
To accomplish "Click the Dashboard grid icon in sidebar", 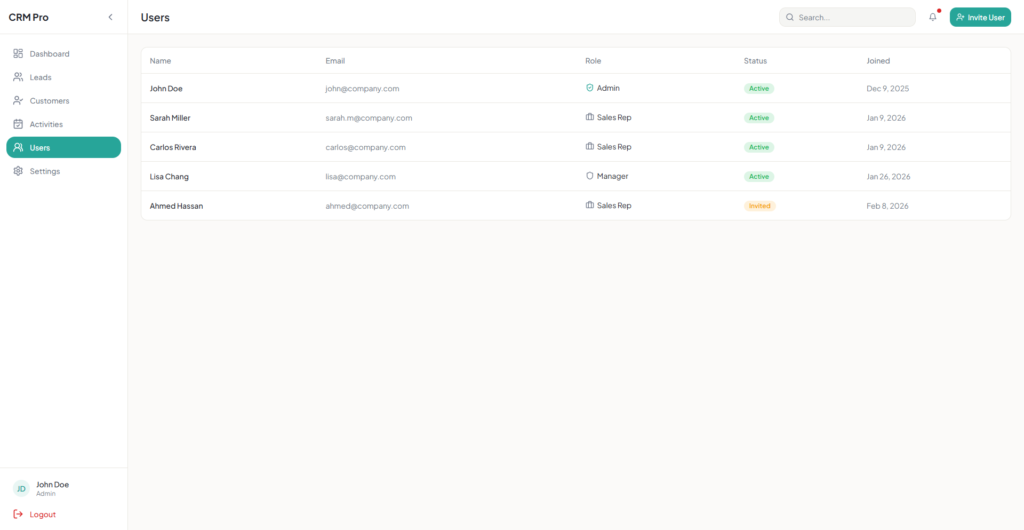I will pos(18,53).
